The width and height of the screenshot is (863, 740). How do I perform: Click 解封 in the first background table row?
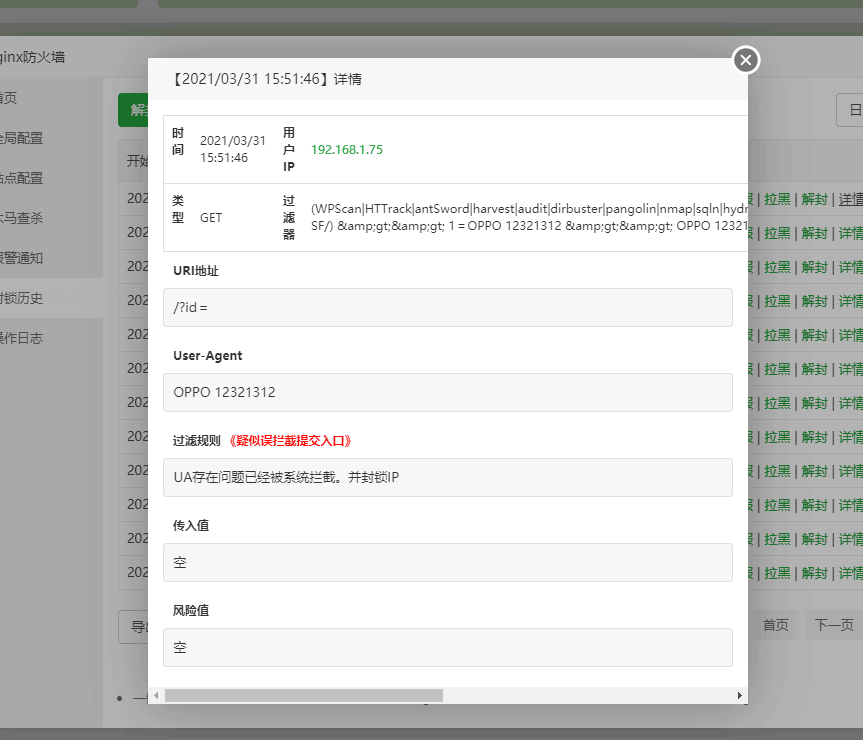click(x=815, y=199)
